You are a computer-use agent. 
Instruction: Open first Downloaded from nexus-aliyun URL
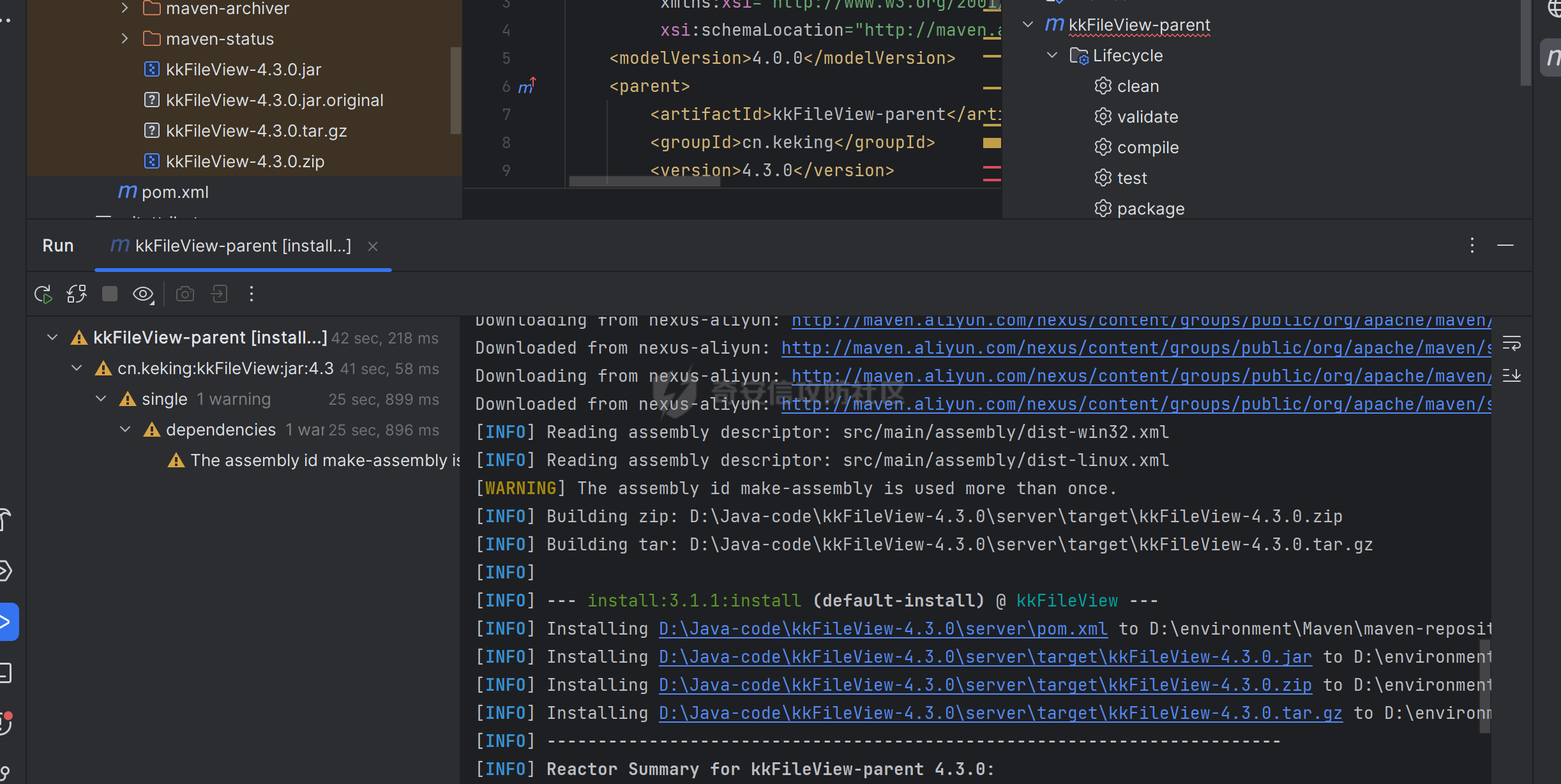pos(1136,348)
